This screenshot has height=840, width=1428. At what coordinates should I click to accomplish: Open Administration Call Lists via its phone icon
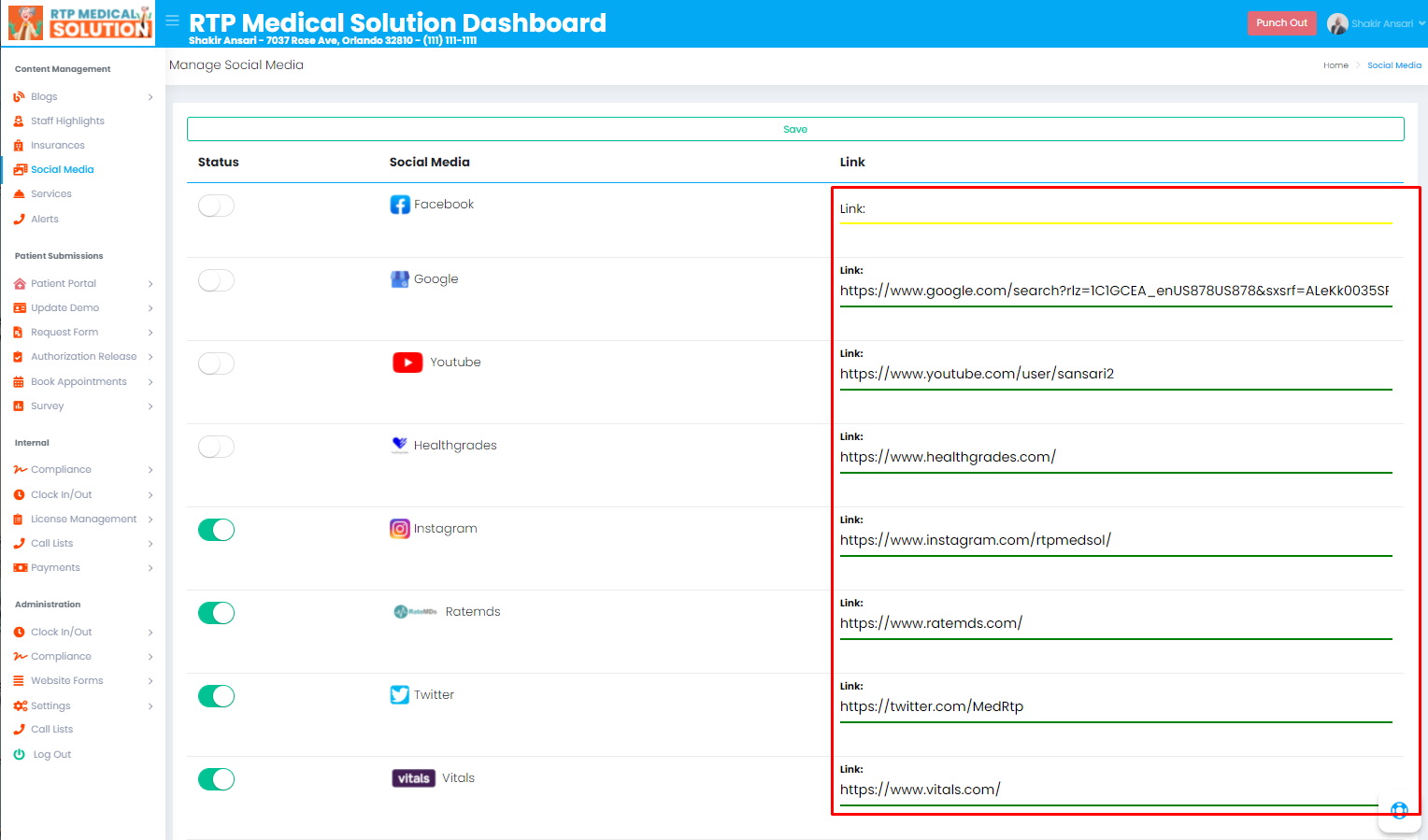(x=19, y=729)
